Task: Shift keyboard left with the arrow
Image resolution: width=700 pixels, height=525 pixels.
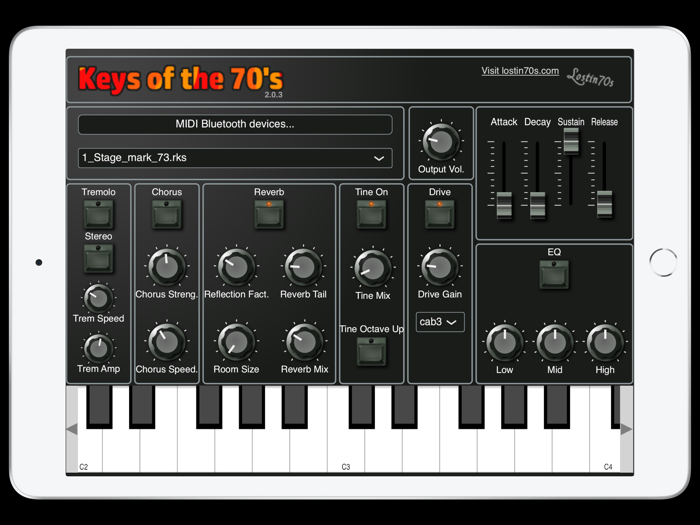Action: click(x=72, y=429)
